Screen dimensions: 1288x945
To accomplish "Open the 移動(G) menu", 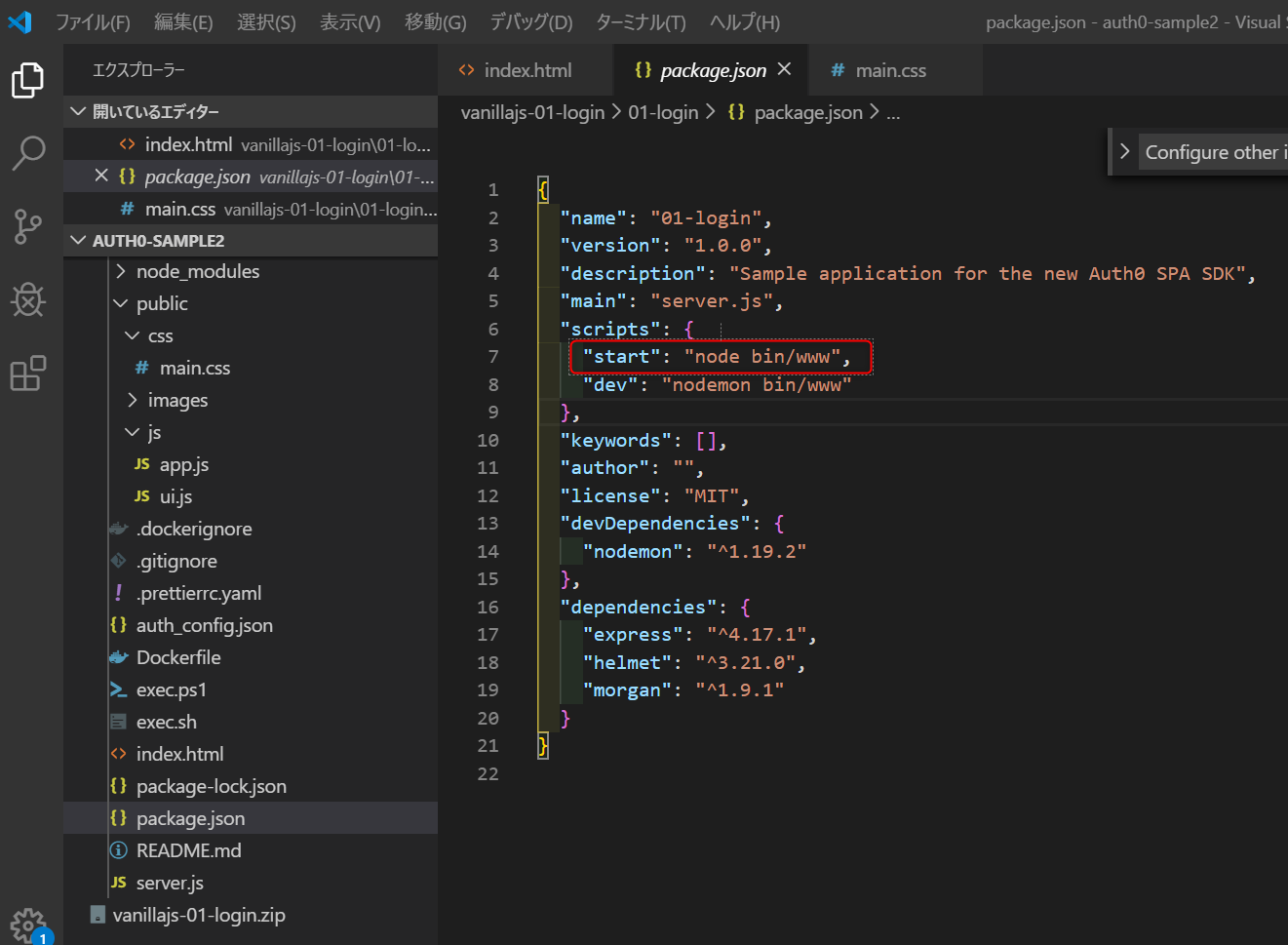I will (436, 21).
